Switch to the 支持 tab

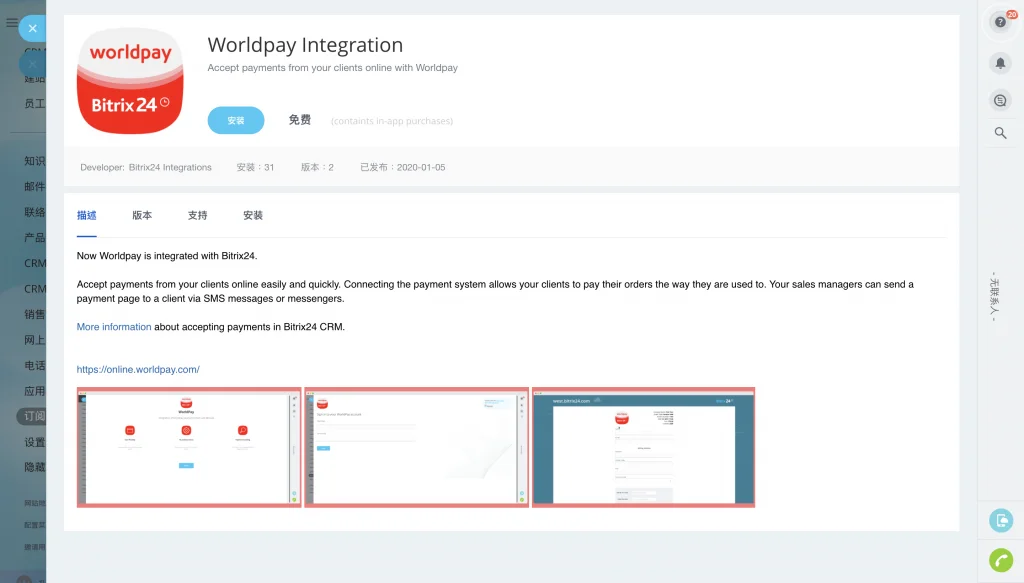click(197, 215)
